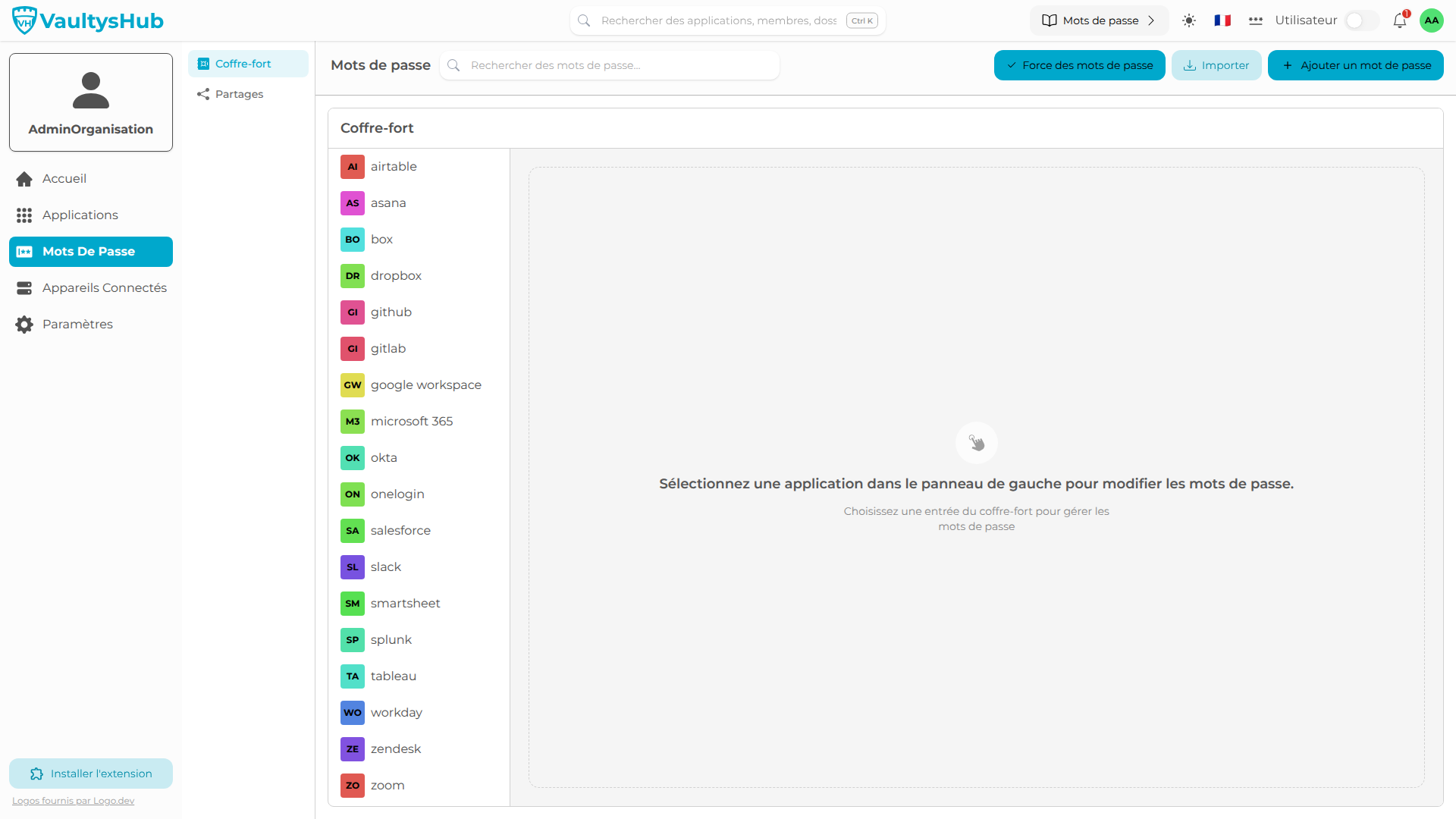This screenshot has width=1456, height=819.
Task: Click the Importer button
Action: pos(1216,65)
